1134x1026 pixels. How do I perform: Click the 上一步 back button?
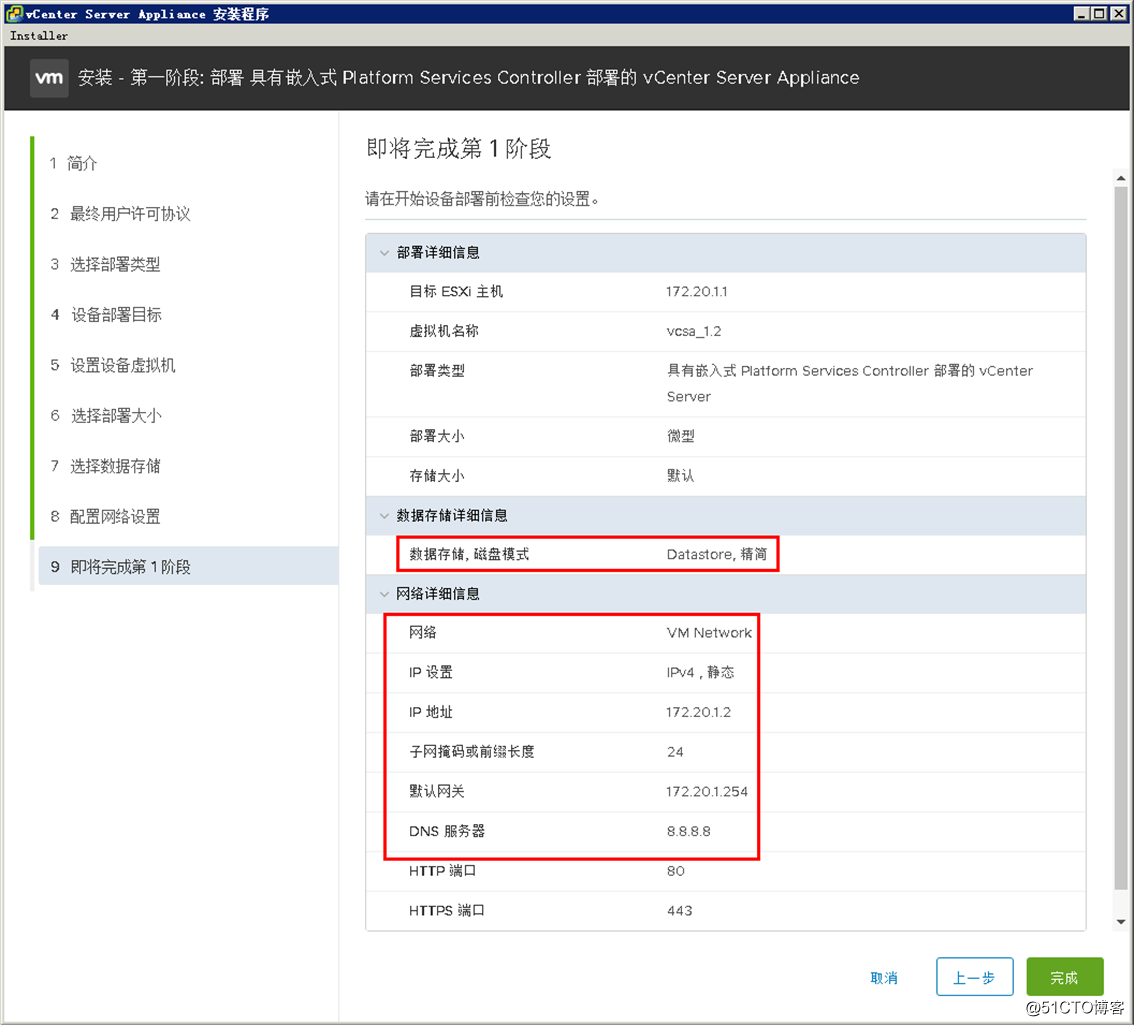[974, 978]
